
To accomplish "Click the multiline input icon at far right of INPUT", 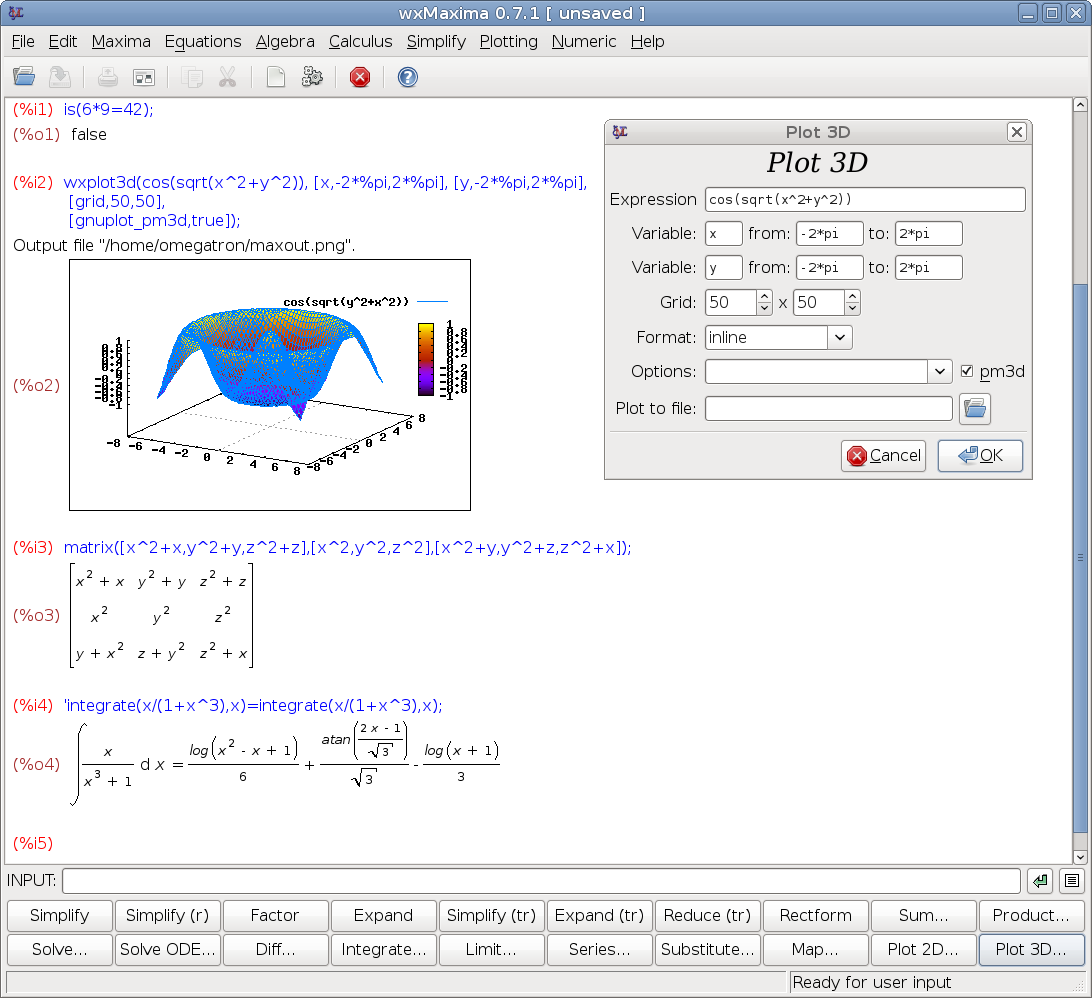I will [x=1072, y=881].
